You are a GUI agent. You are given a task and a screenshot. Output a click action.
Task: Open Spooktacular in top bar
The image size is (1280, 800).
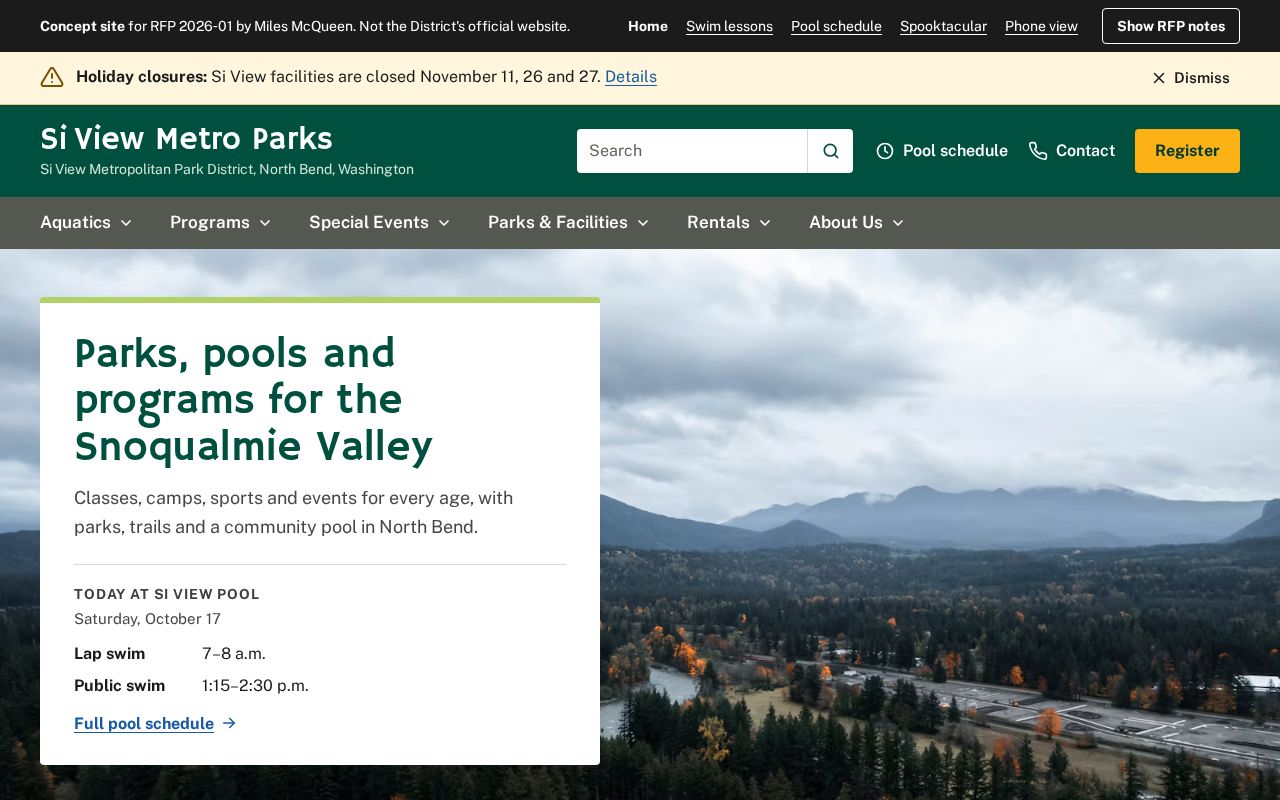943,26
